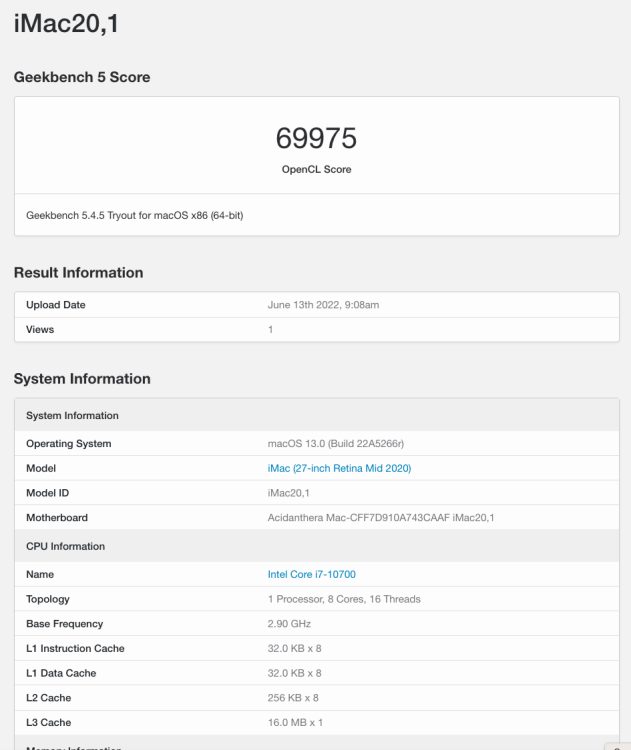This screenshot has width=631, height=750.
Task: Click the Model ID label
Action: pos(47,493)
